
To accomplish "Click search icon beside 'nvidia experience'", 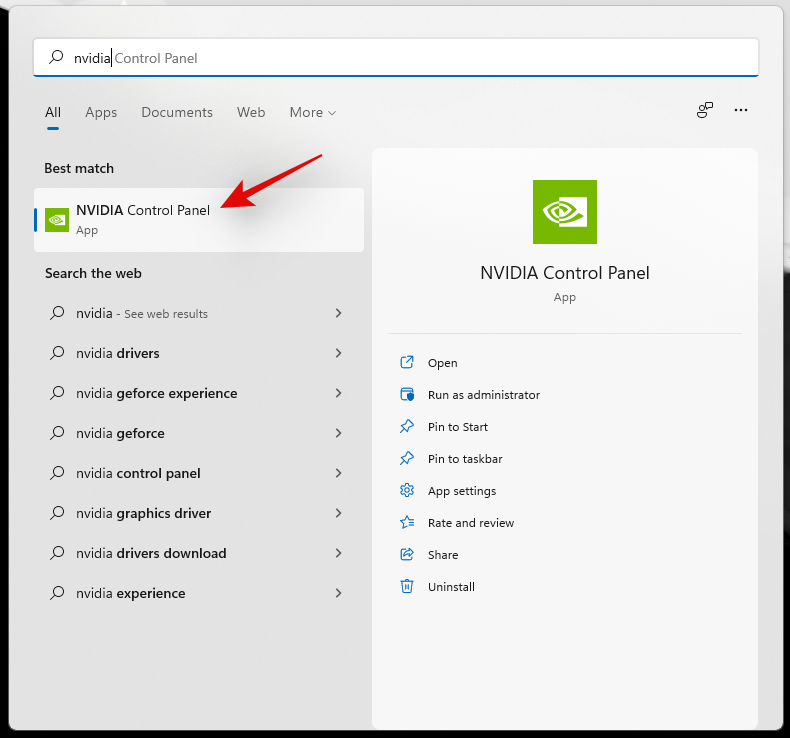I will [x=57, y=593].
